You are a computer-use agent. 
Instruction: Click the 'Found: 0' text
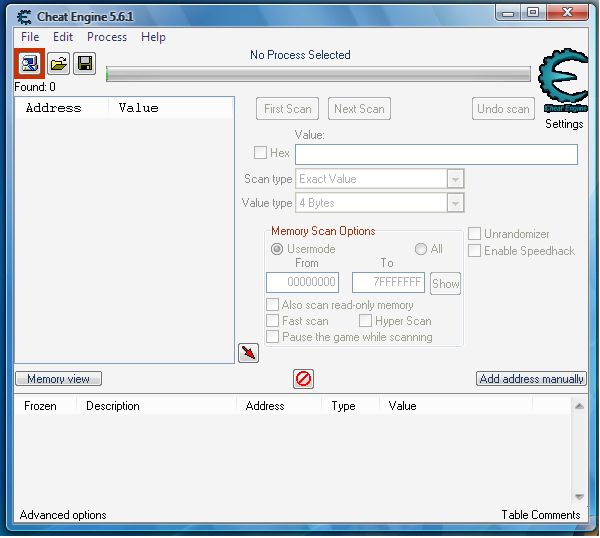[35, 87]
